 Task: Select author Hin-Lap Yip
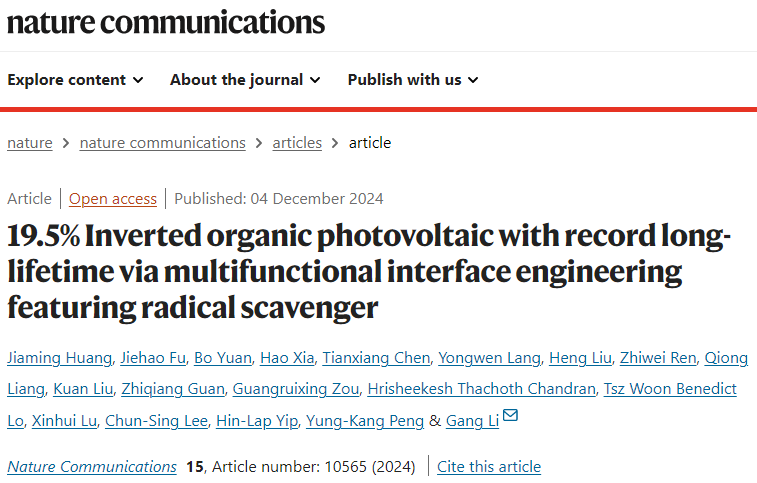(257, 421)
